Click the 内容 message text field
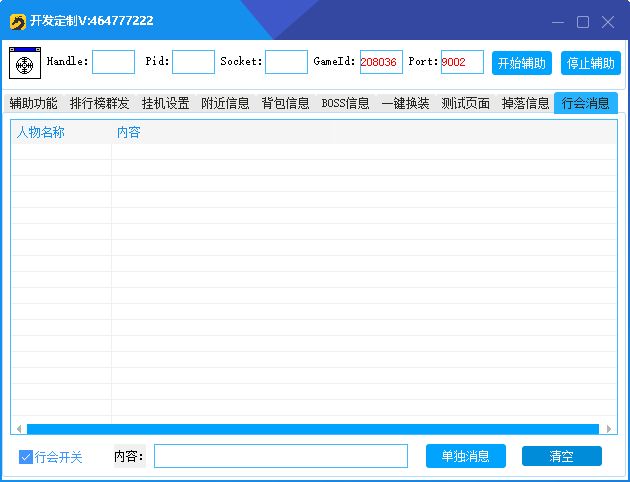 (280, 456)
